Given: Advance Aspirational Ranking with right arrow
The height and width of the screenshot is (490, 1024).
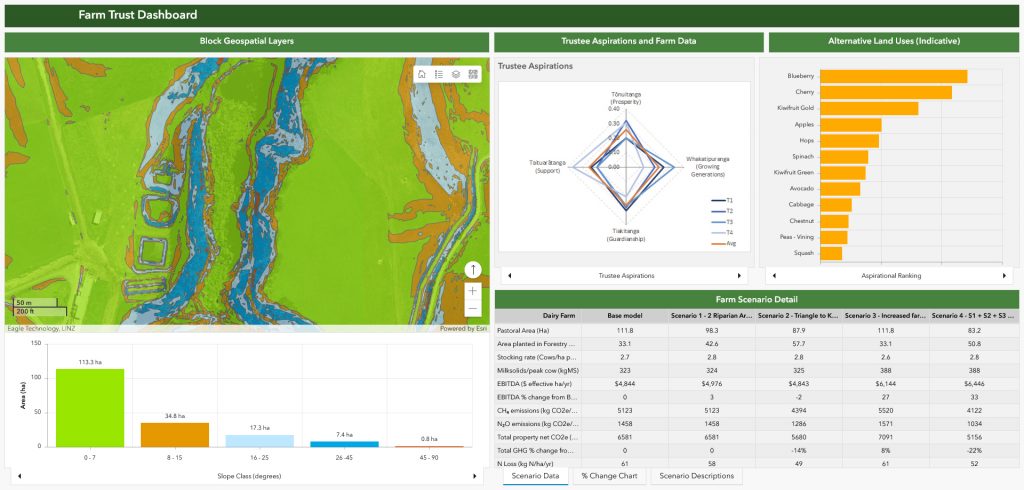Looking at the screenshot, I should [x=1004, y=275].
